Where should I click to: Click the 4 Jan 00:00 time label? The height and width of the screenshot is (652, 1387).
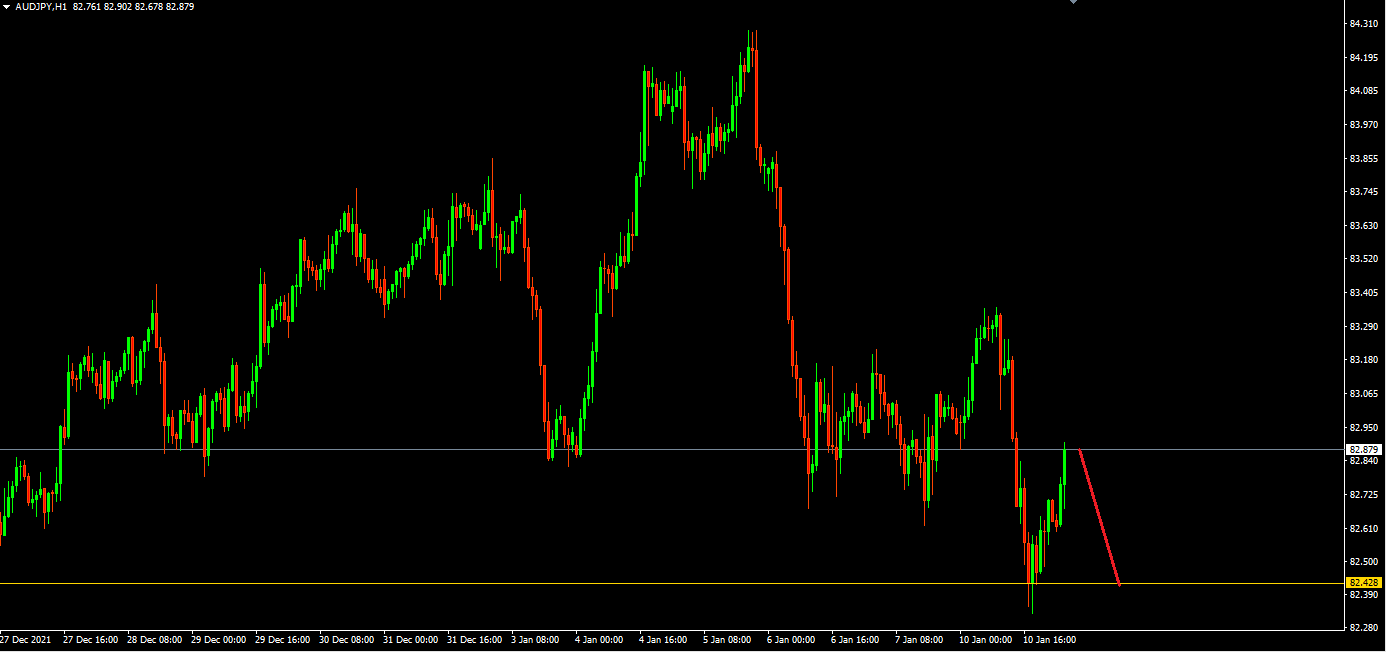(599, 639)
